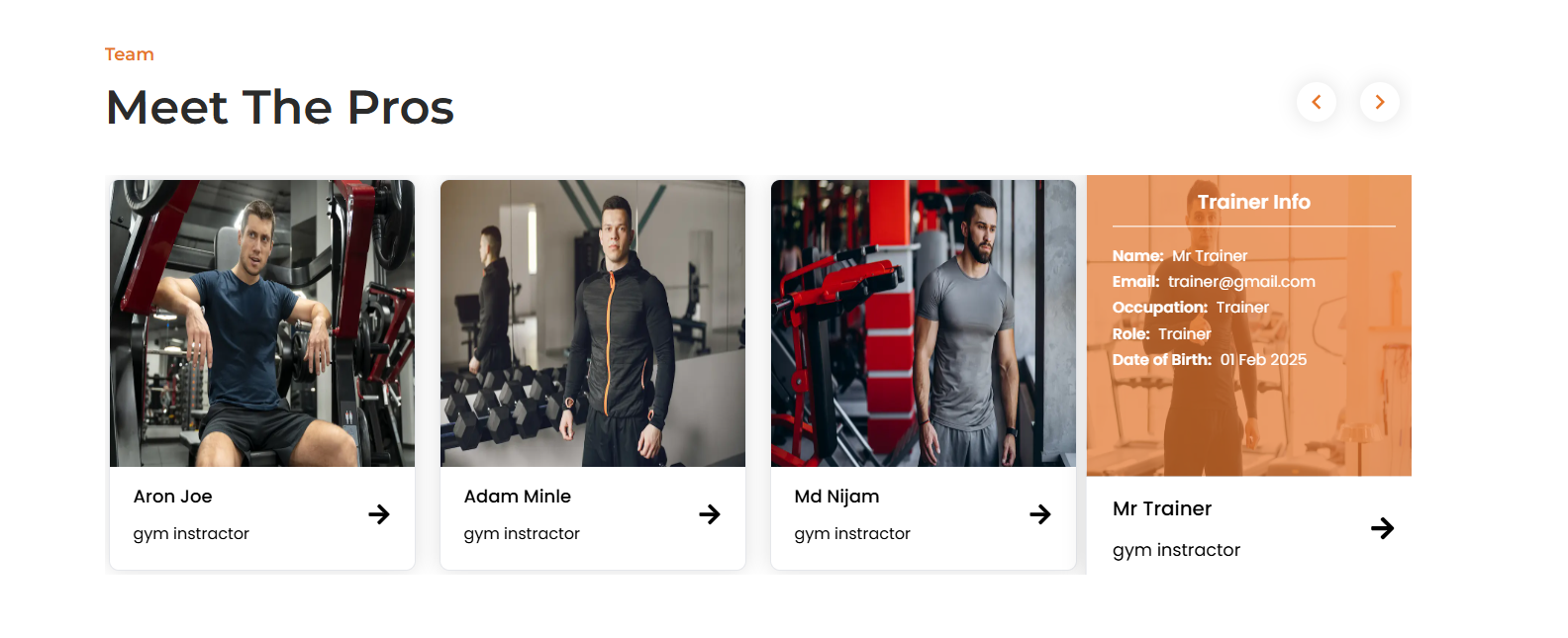Click the Team section label

point(130,54)
